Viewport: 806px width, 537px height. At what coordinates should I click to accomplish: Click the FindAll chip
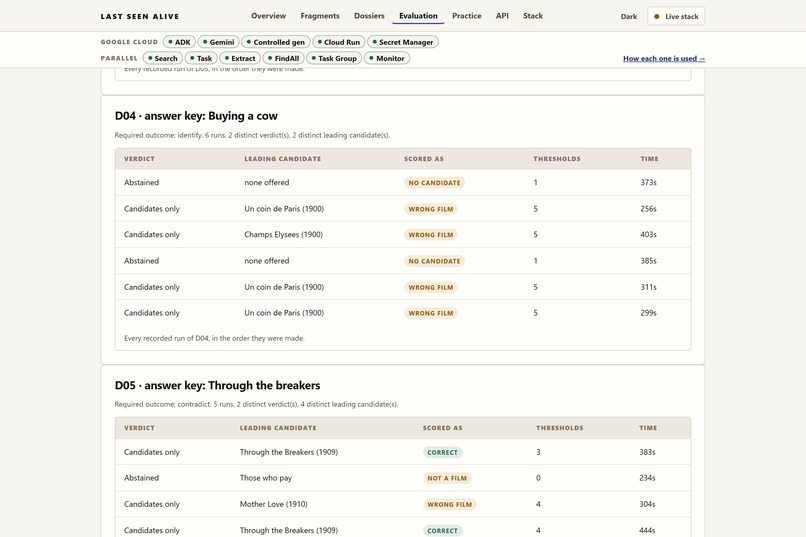point(283,58)
